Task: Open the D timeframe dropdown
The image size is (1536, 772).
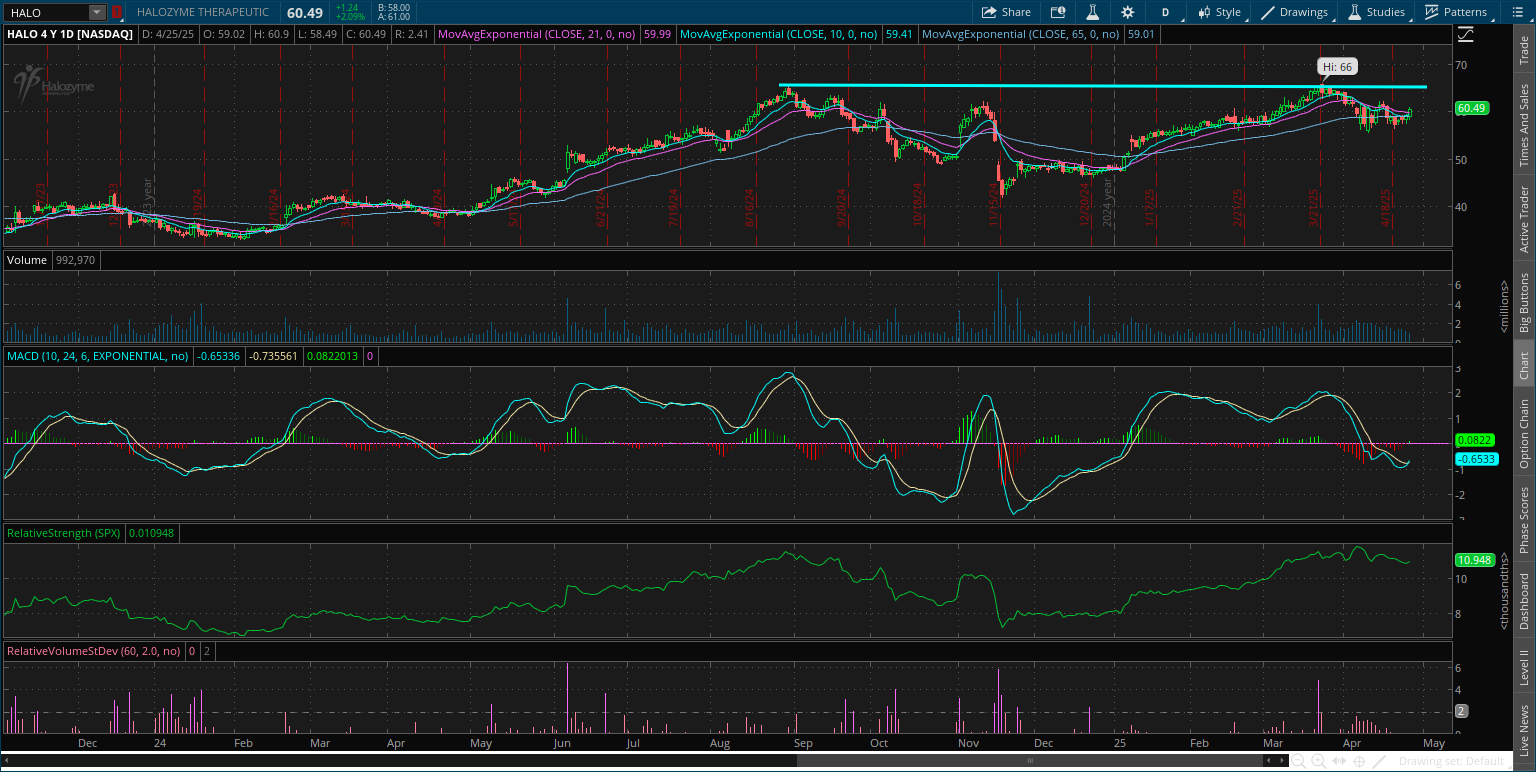Action: coord(1165,12)
